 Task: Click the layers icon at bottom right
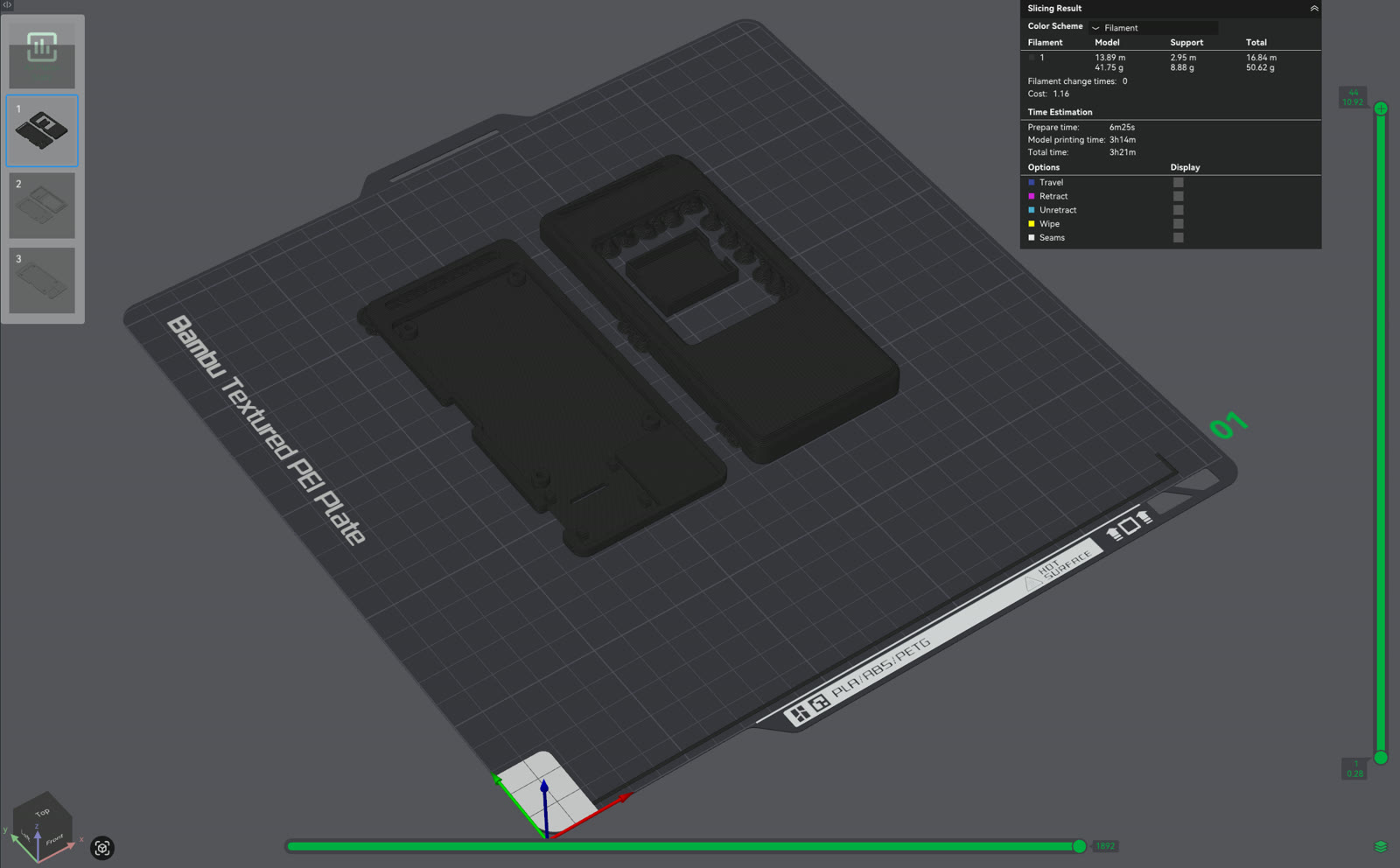[x=1381, y=846]
